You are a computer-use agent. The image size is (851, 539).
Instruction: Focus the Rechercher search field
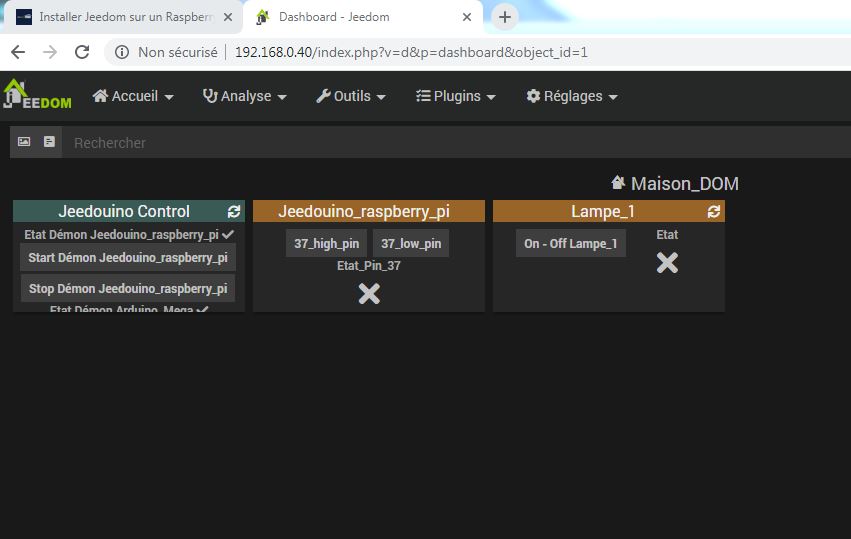click(x=456, y=143)
